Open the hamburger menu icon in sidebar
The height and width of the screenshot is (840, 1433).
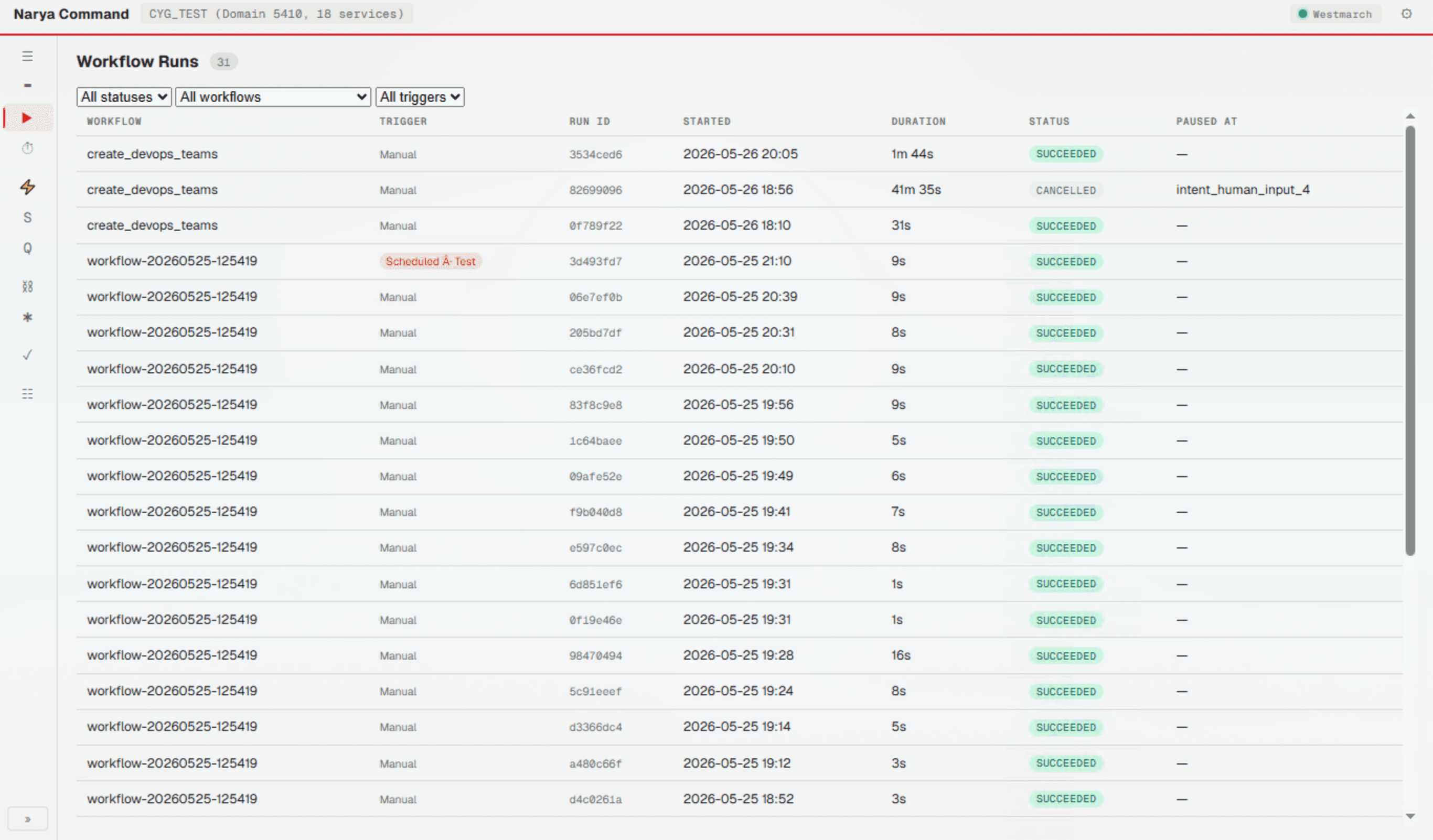(27, 56)
